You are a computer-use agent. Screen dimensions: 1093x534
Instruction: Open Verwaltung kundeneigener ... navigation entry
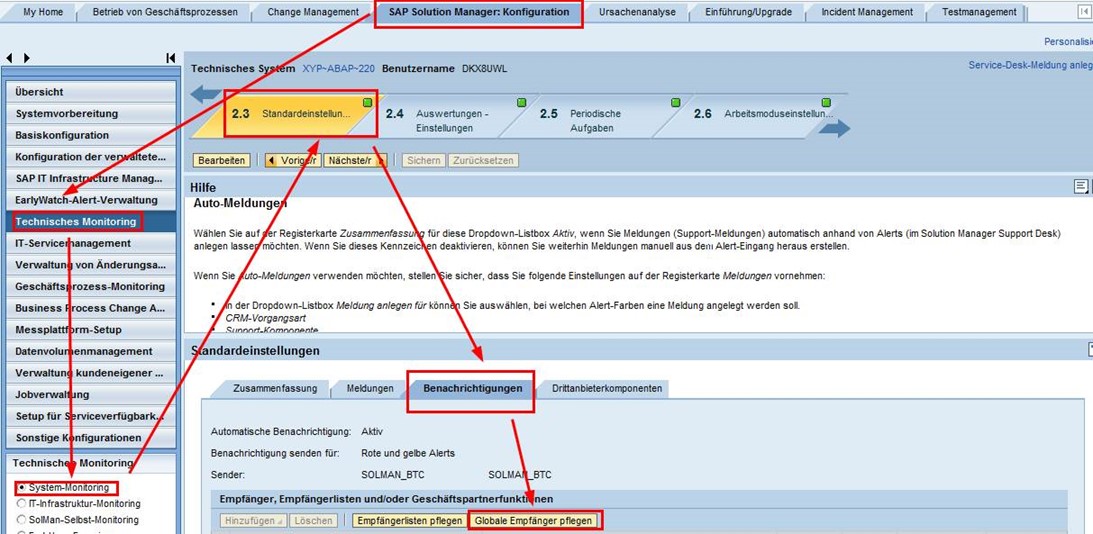[x=91, y=373]
